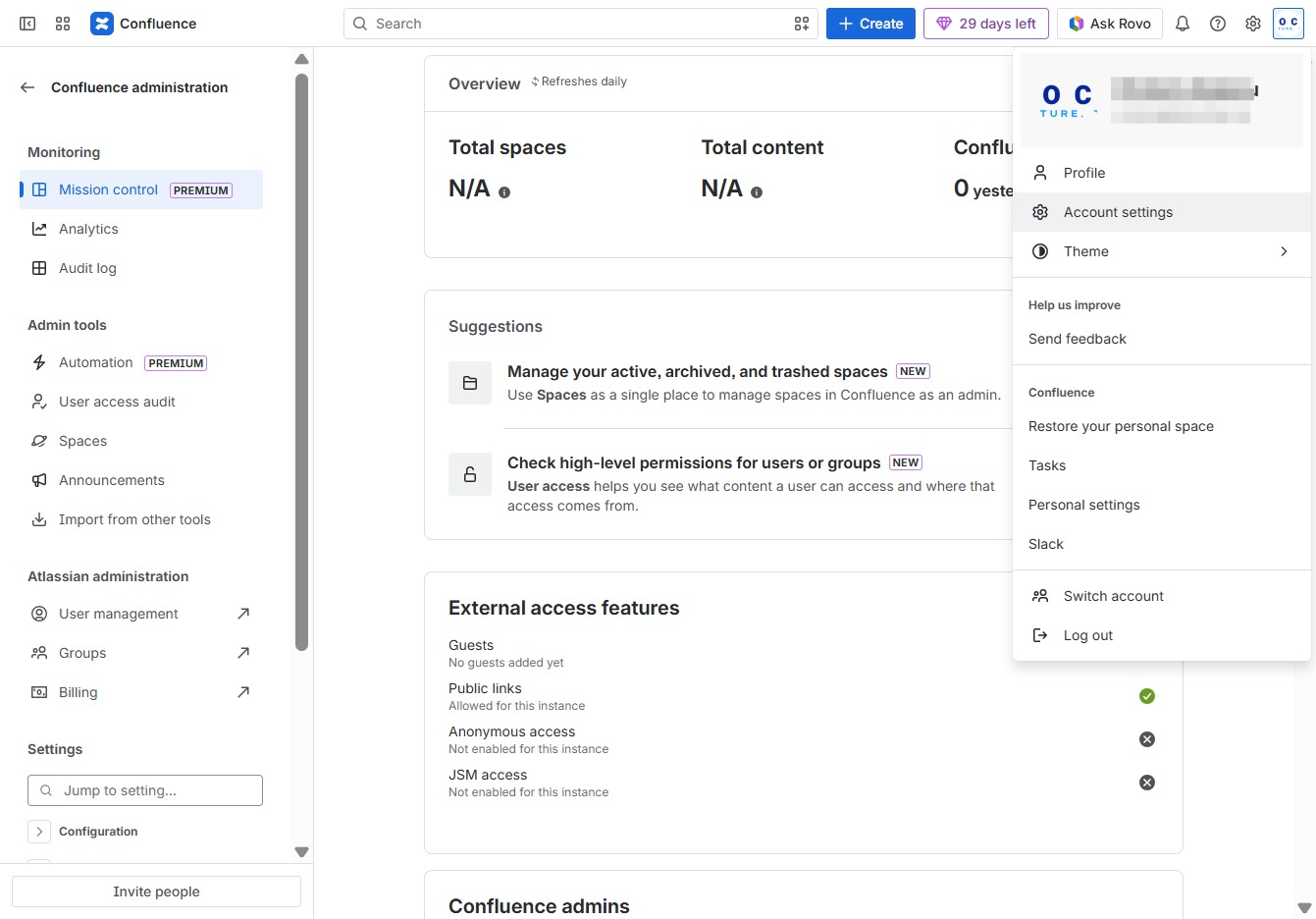Viewport: 1316px width, 919px height.
Task: Click the Confluence logo
Action: tap(143, 24)
